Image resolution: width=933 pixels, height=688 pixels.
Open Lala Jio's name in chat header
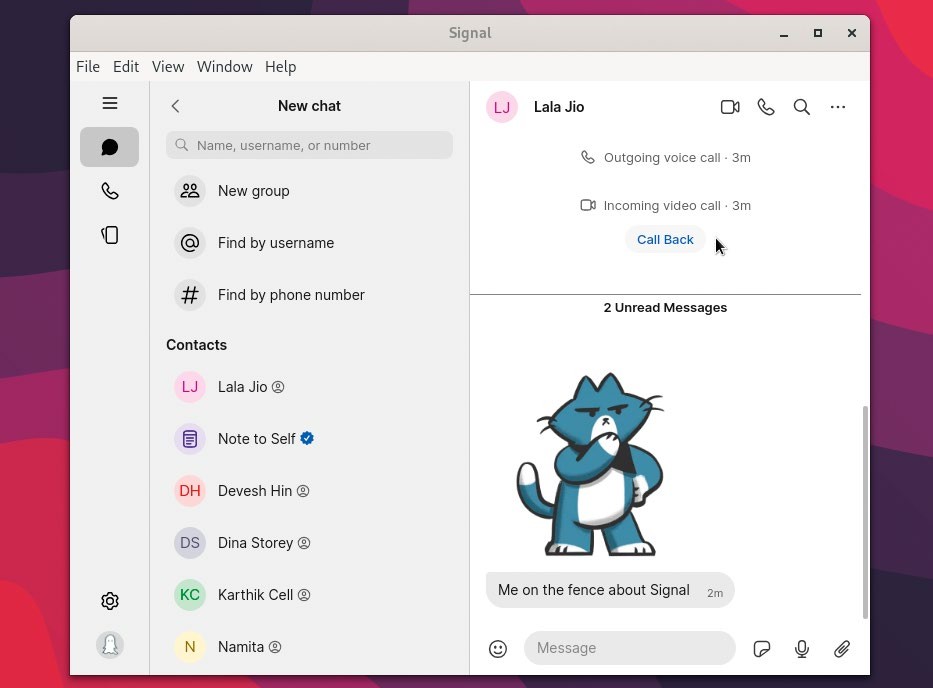click(559, 107)
